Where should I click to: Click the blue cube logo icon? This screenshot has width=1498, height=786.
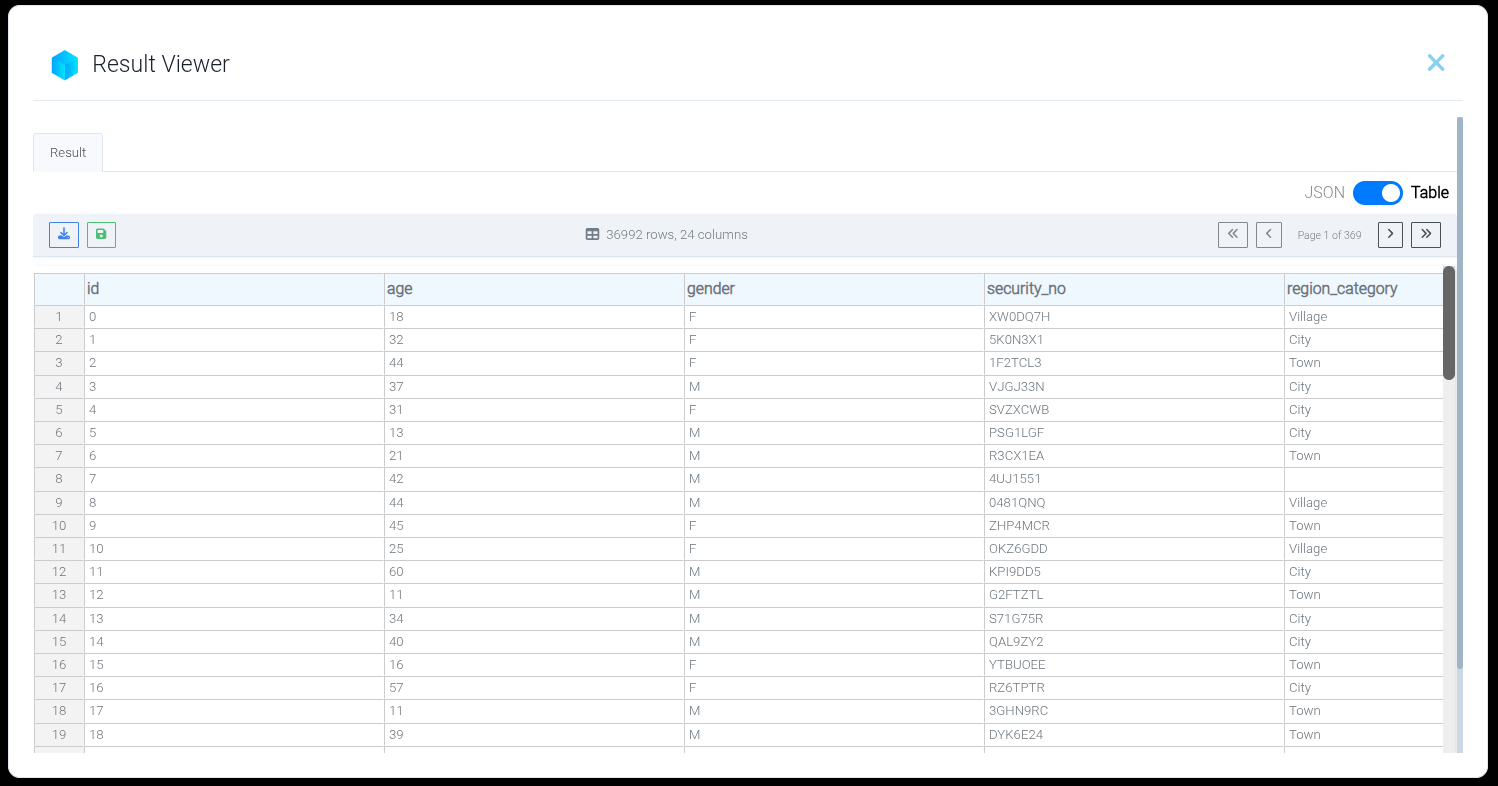(65, 65)
